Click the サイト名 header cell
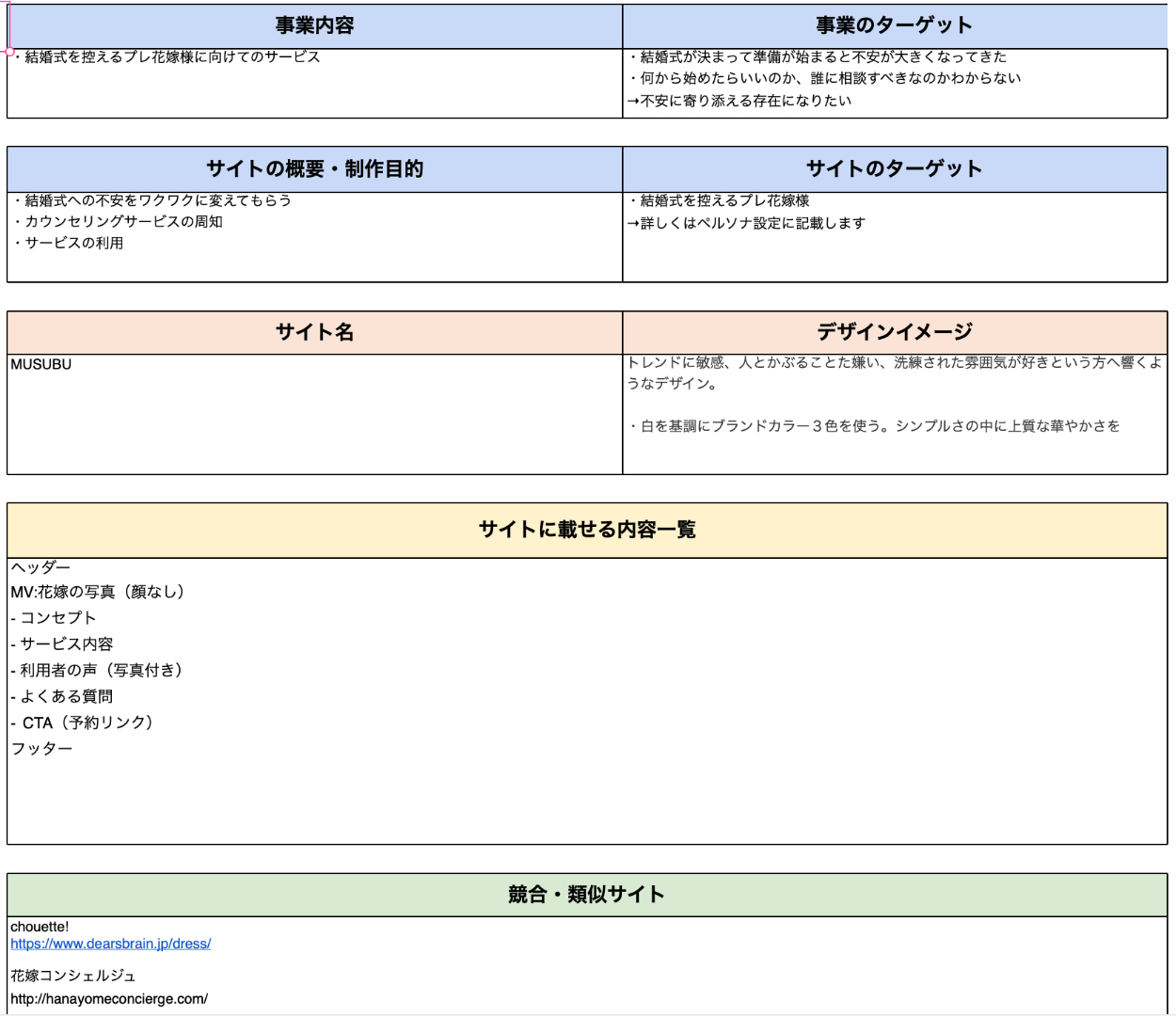Image resolution: width=1176 pixels, height=1017 pixels. pos(314,332)
